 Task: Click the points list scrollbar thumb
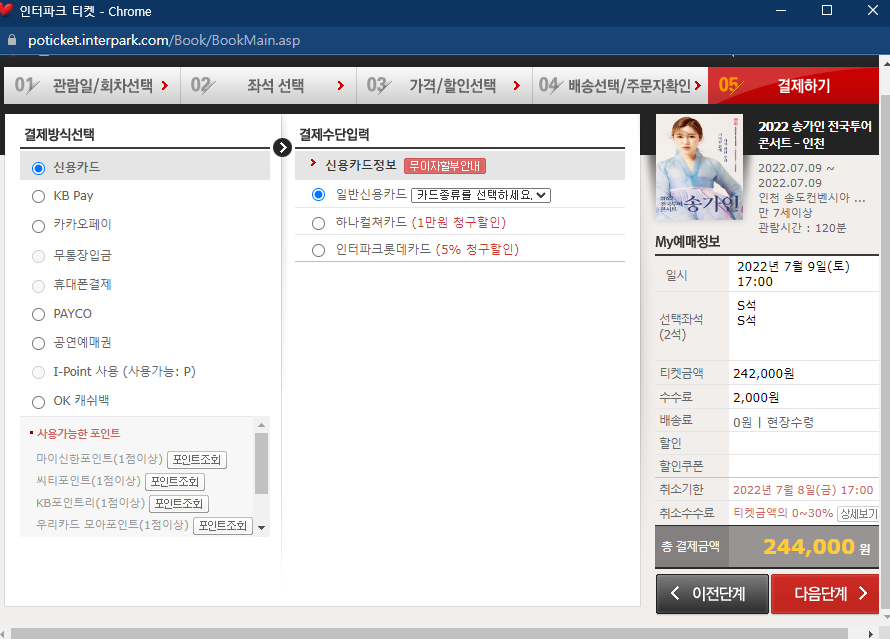click(262, 464)
